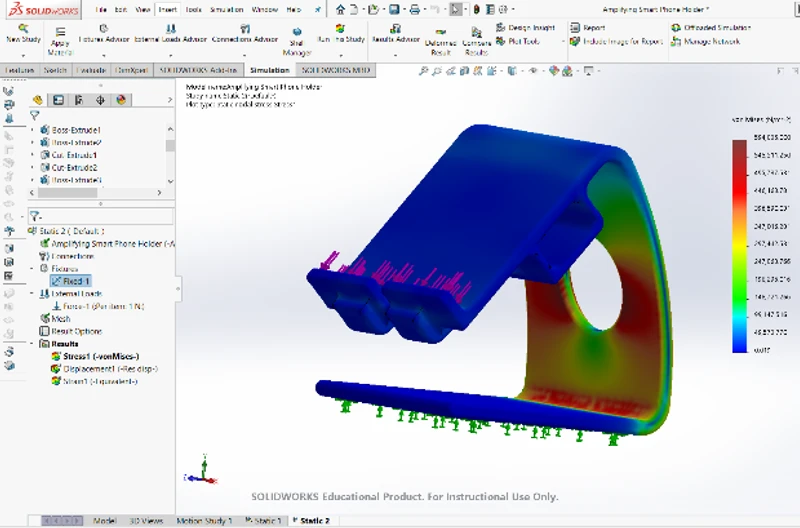800x528 pixels.
Task: Click Include Image for Report
Action: pos(616,41)
